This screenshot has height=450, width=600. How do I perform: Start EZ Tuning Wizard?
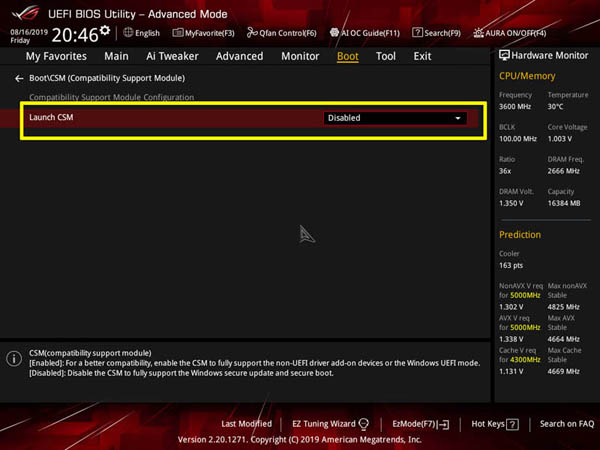330,424
